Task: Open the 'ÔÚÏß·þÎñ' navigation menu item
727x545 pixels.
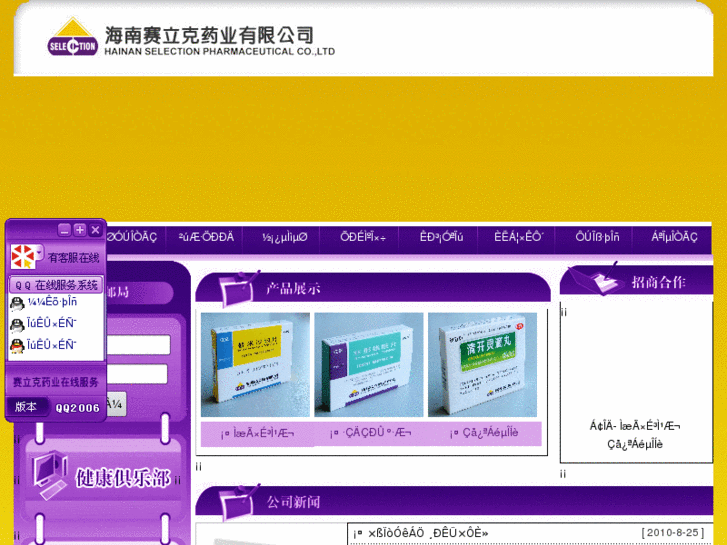Action: pos(597,237)
